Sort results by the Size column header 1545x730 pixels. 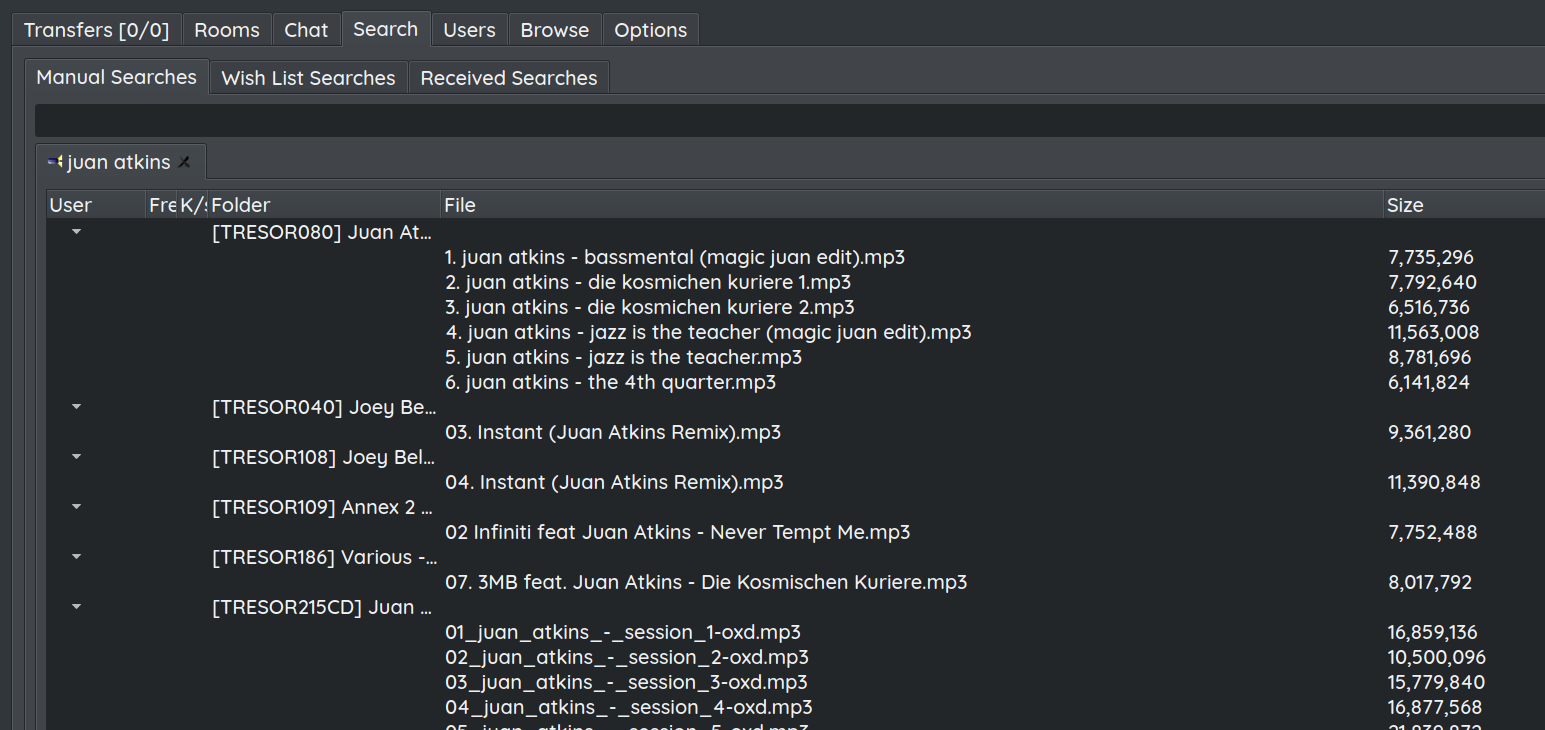click(1464, 205)
